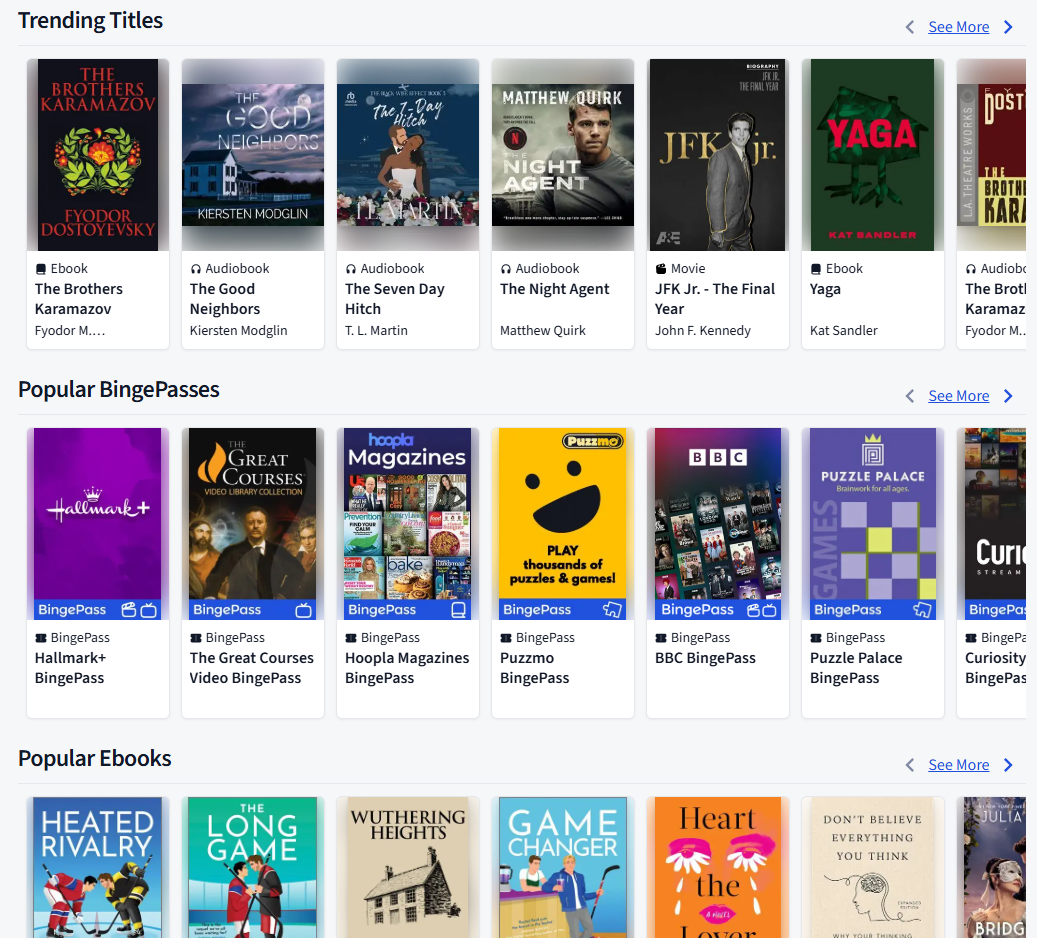Open the Yaga cover artwork

point(872,155)
